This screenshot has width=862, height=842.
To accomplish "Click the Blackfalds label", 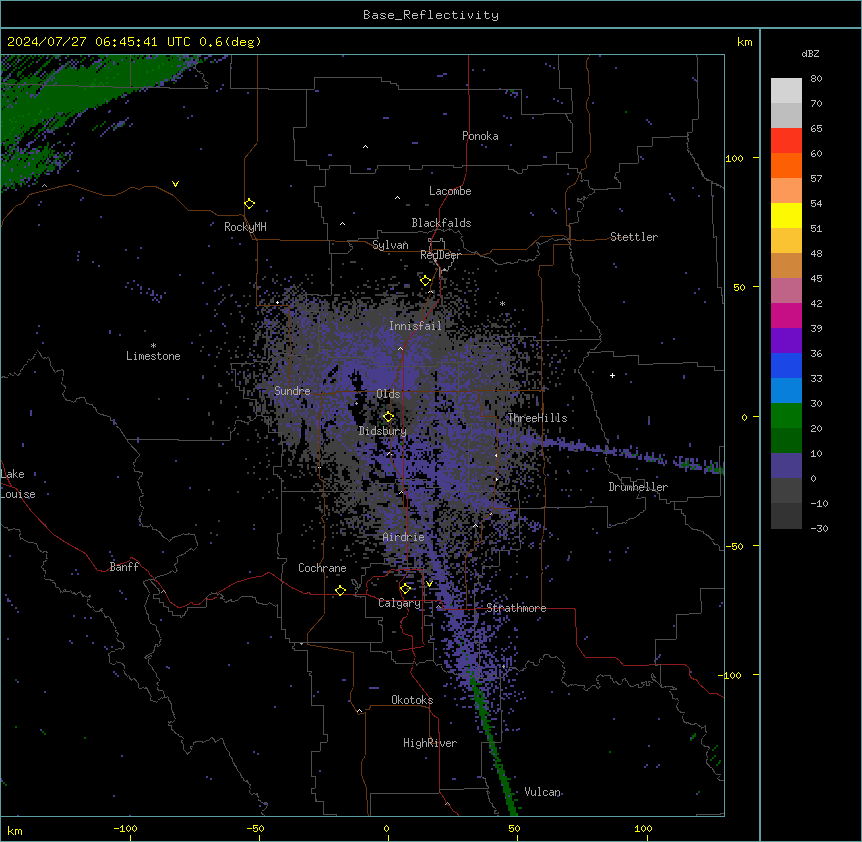I will tap(441, 223).
